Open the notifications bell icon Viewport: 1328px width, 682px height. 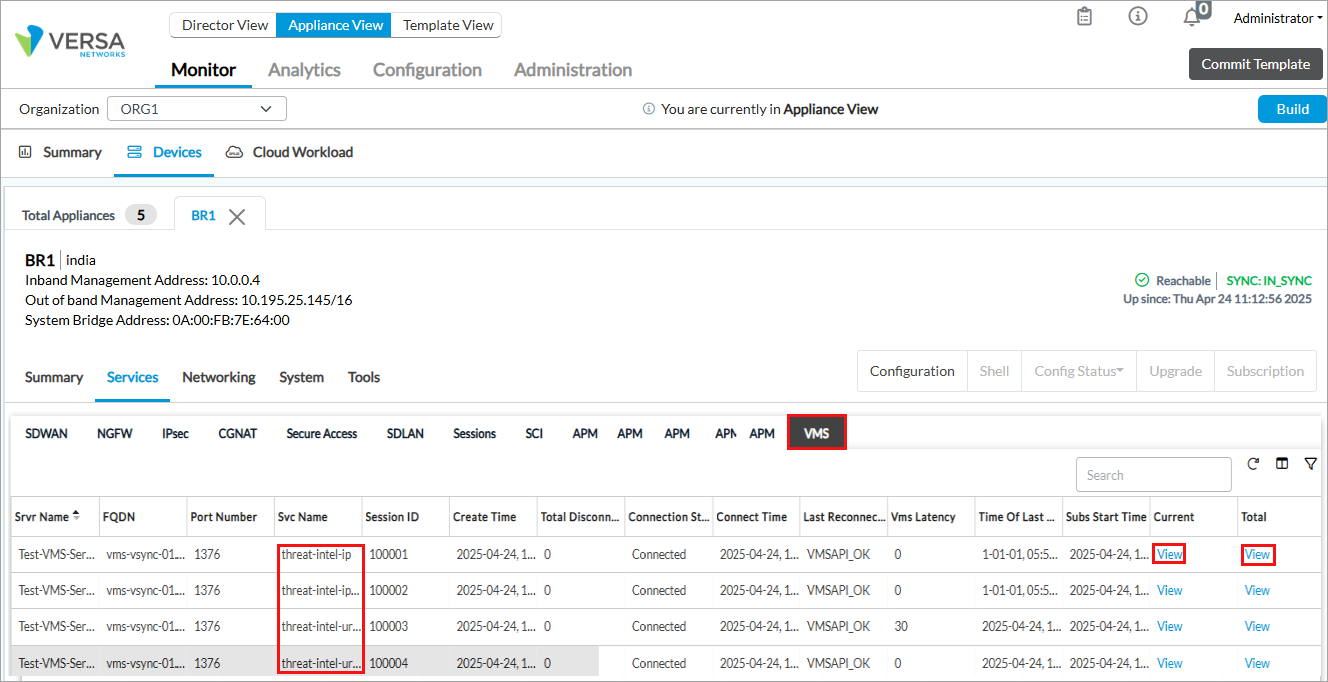click(1191, 18)
